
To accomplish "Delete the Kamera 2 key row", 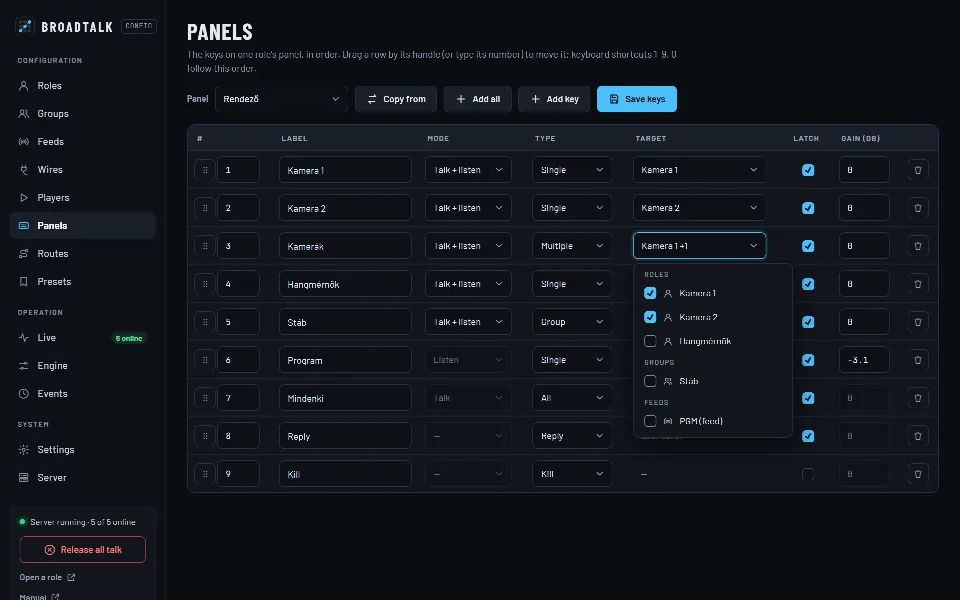I will tap(917, 208).
